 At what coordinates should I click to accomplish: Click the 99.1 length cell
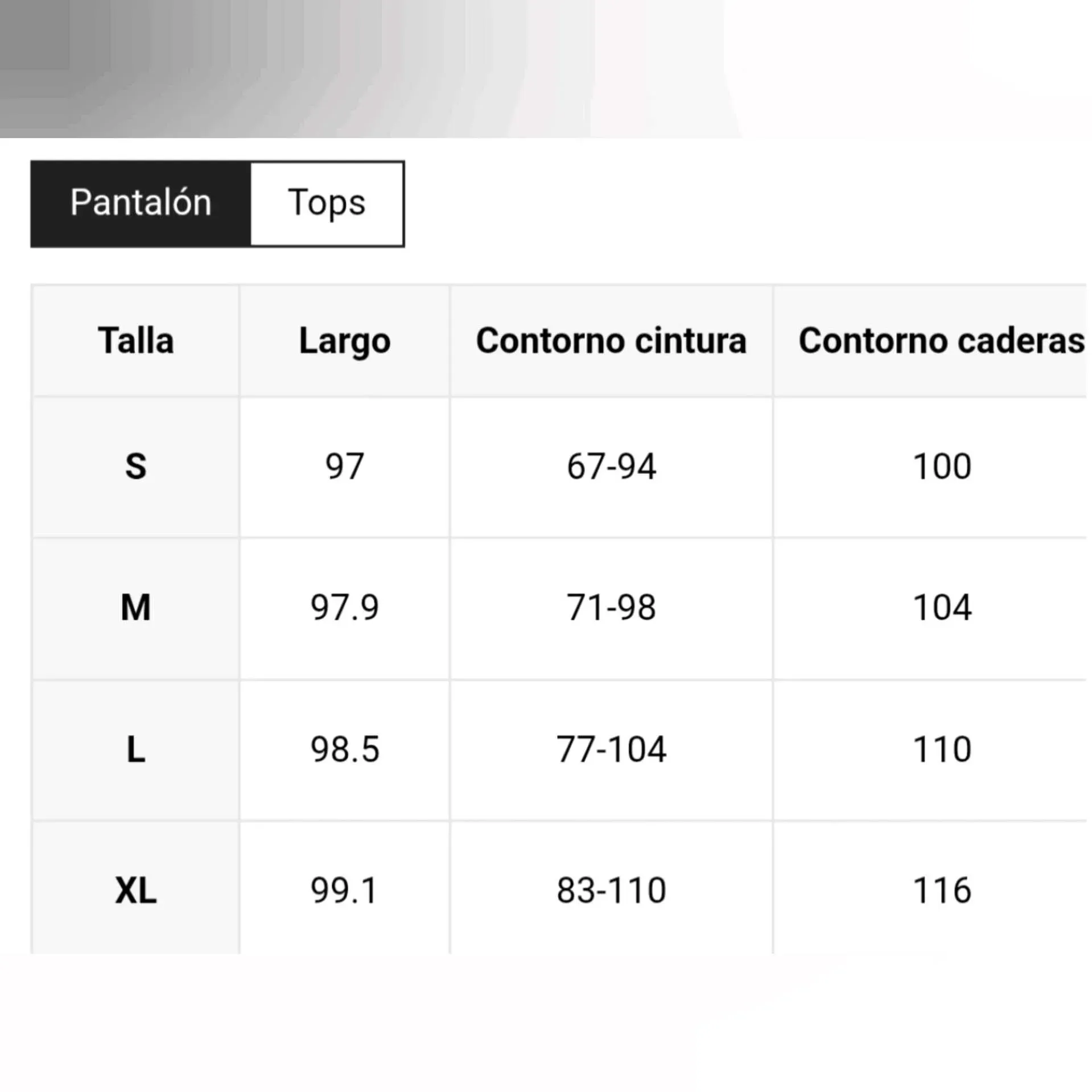(x=344, y=890)
